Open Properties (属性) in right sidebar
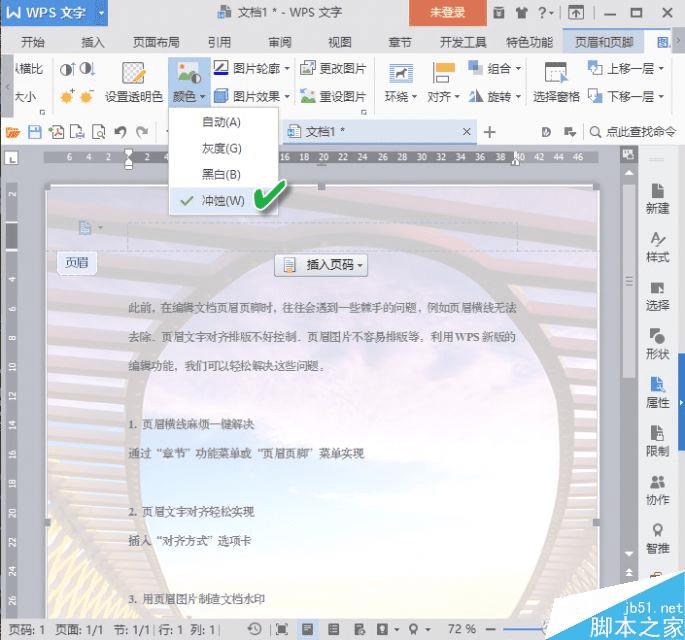 (x=657, y=393)
